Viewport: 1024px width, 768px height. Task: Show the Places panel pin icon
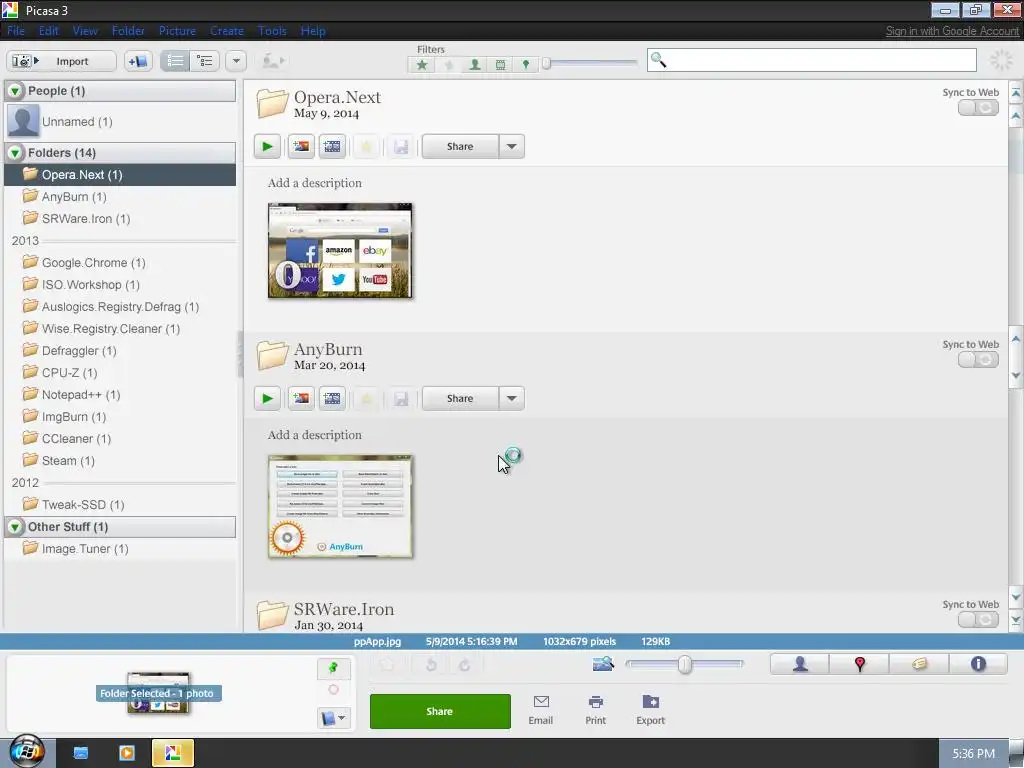tap(859, 664)
